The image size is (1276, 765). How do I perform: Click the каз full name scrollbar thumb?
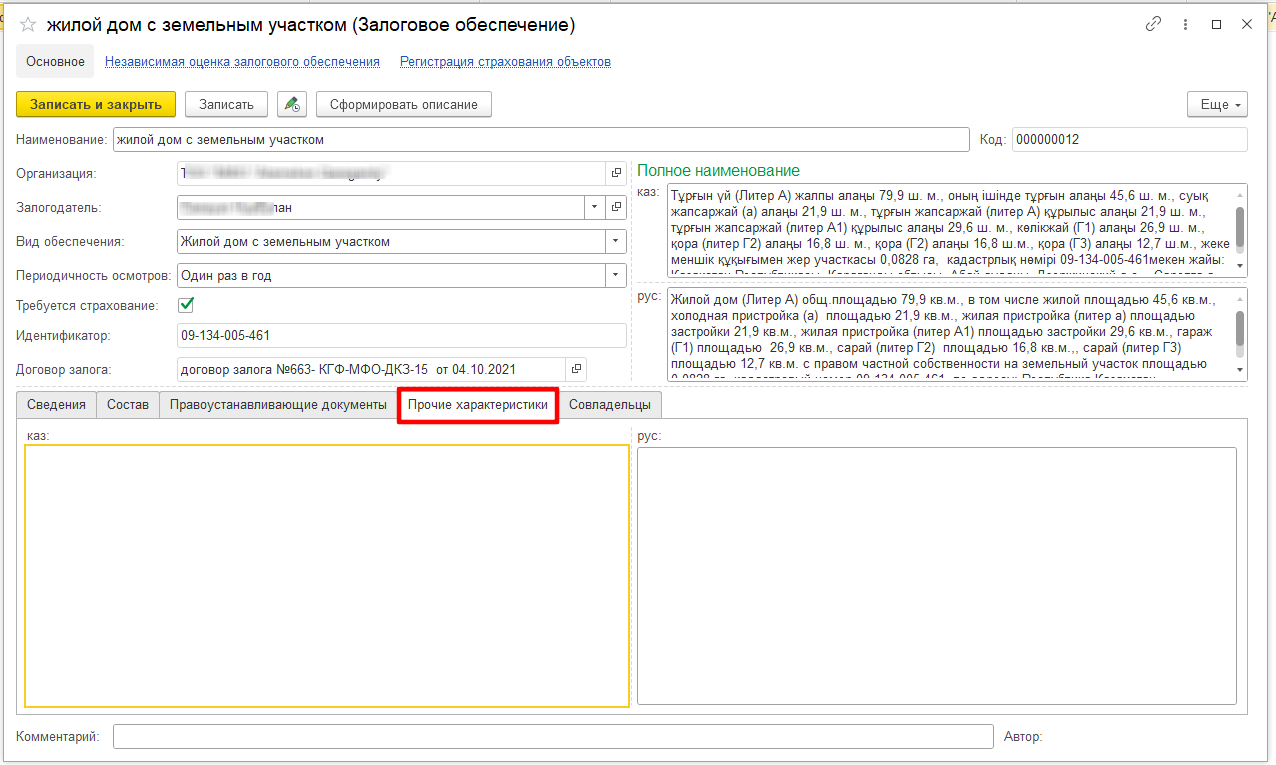1240,226
